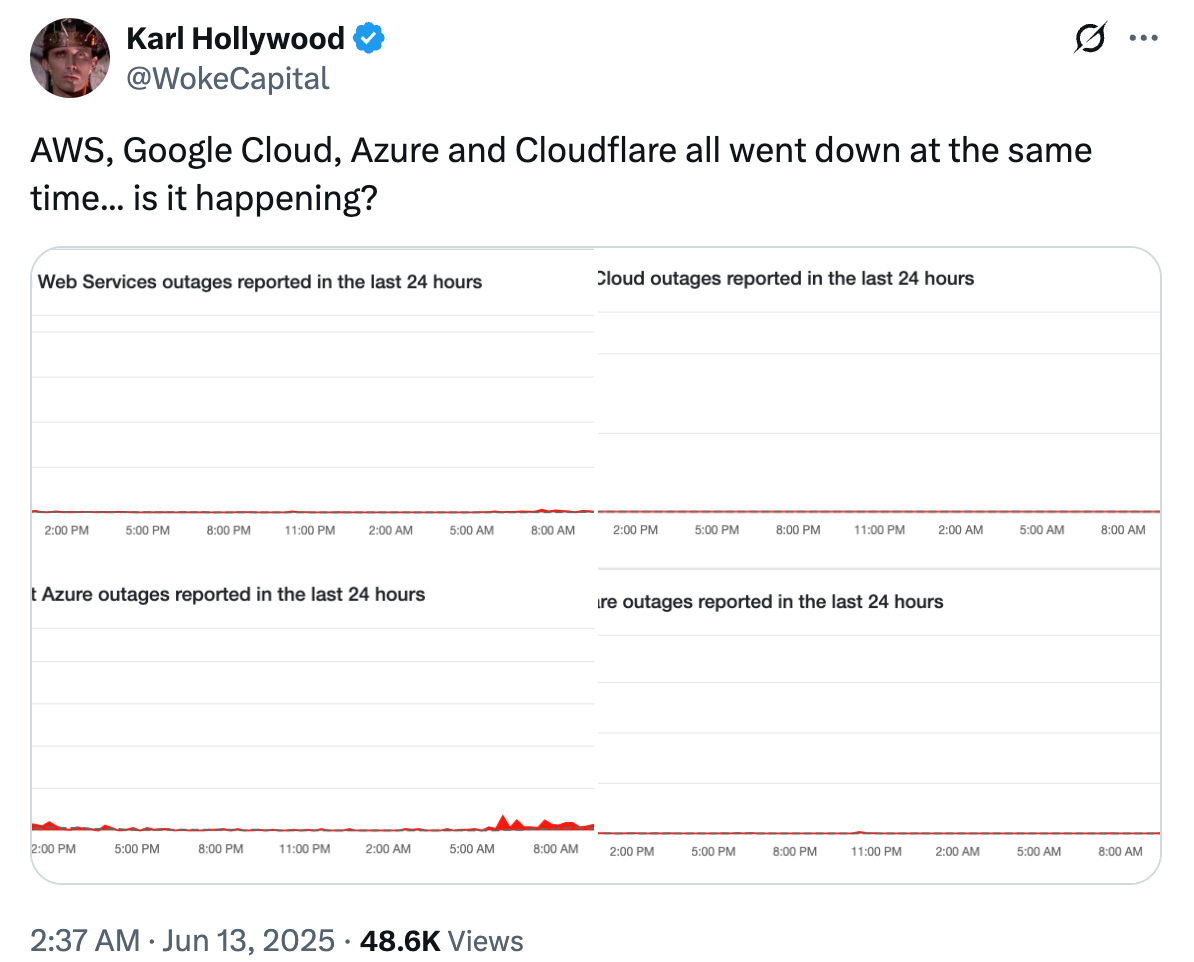
Task: Open the @WokeCapital handle link
Action: [x=228, y=78]
